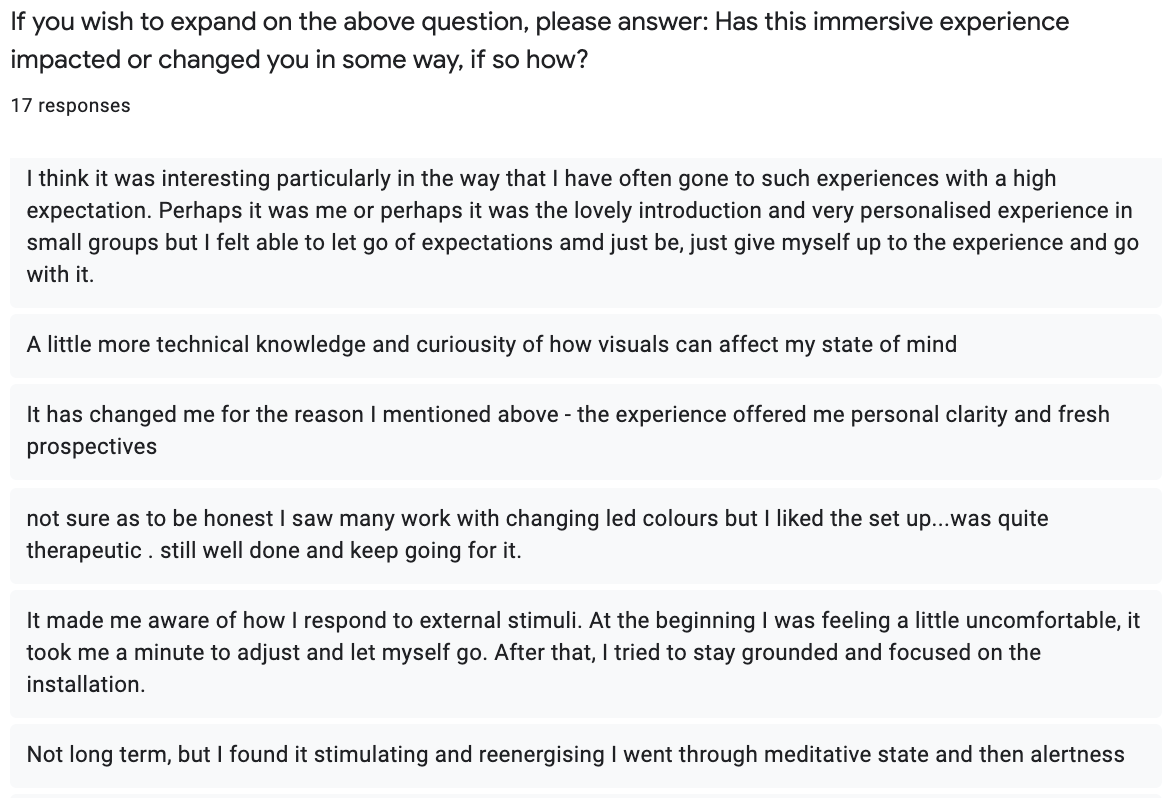The width and height of the screenshot is (1168, 808).
Task: Click the word "installation." in the stimuli response
Action: pyautogui.click(x=85, y=685)
